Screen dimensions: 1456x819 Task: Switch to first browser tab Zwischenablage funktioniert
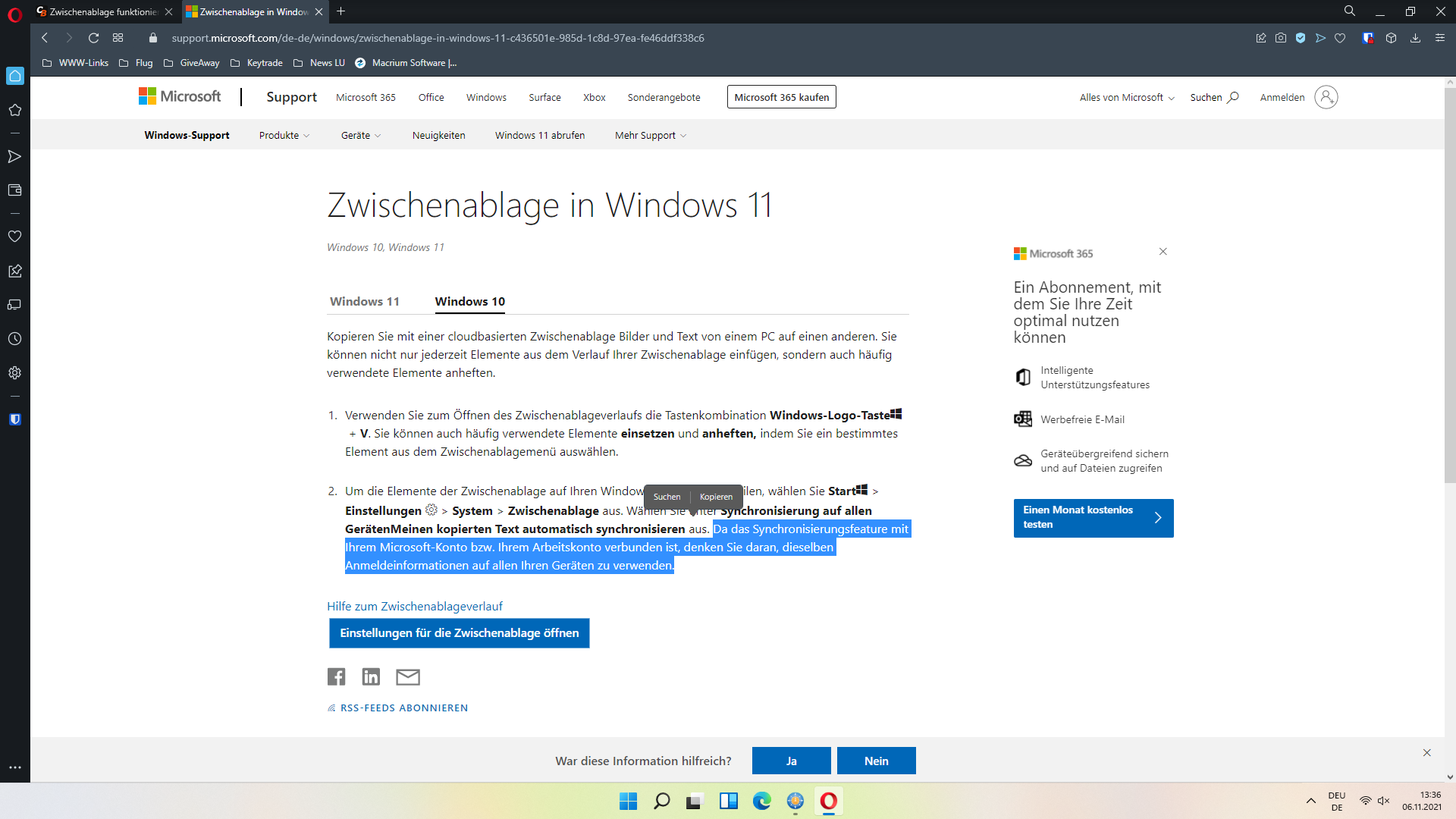(102, 11)
